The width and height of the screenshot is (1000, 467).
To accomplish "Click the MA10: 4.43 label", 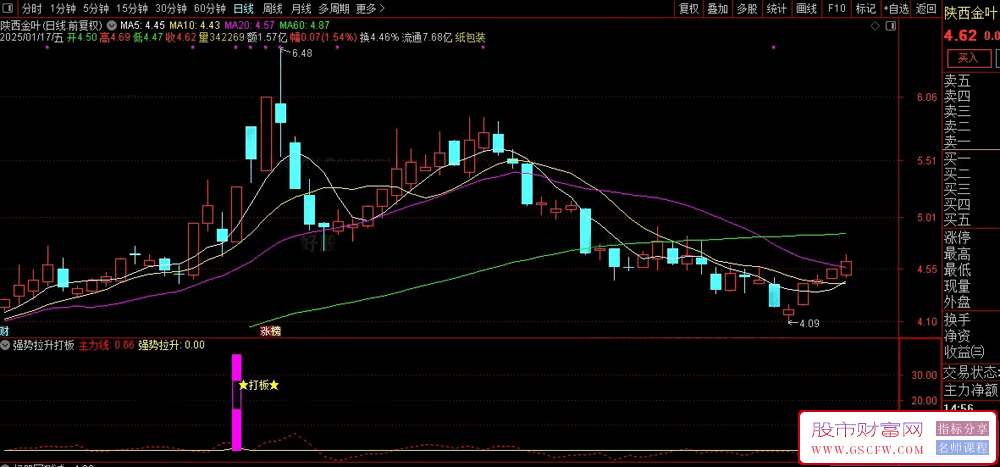I will (x=195, y=26).
